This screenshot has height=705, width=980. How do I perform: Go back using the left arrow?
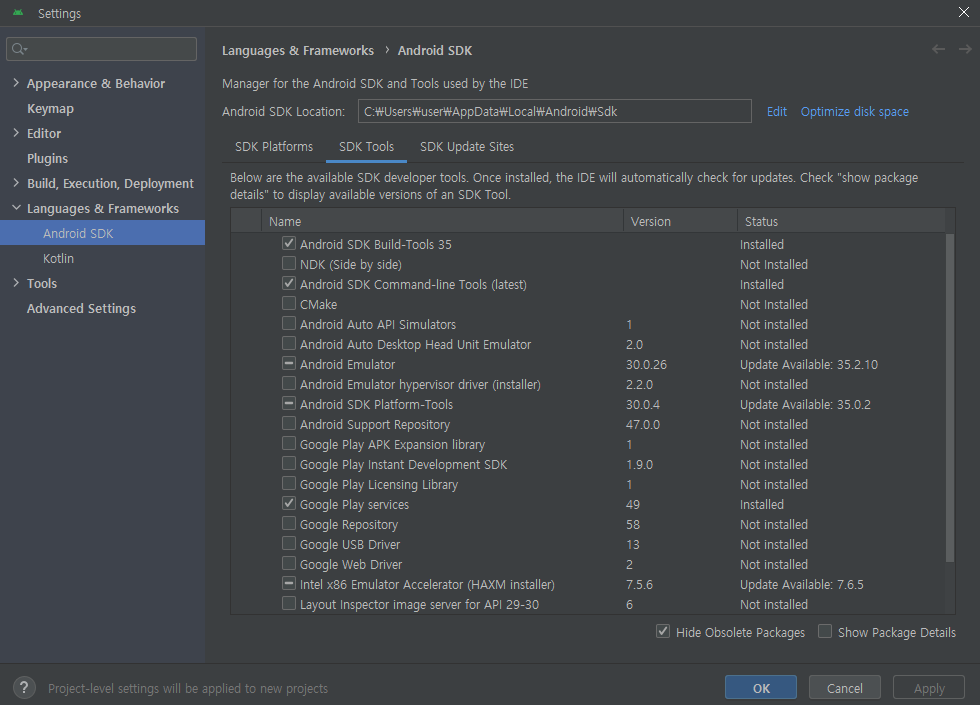coord(938,49)
